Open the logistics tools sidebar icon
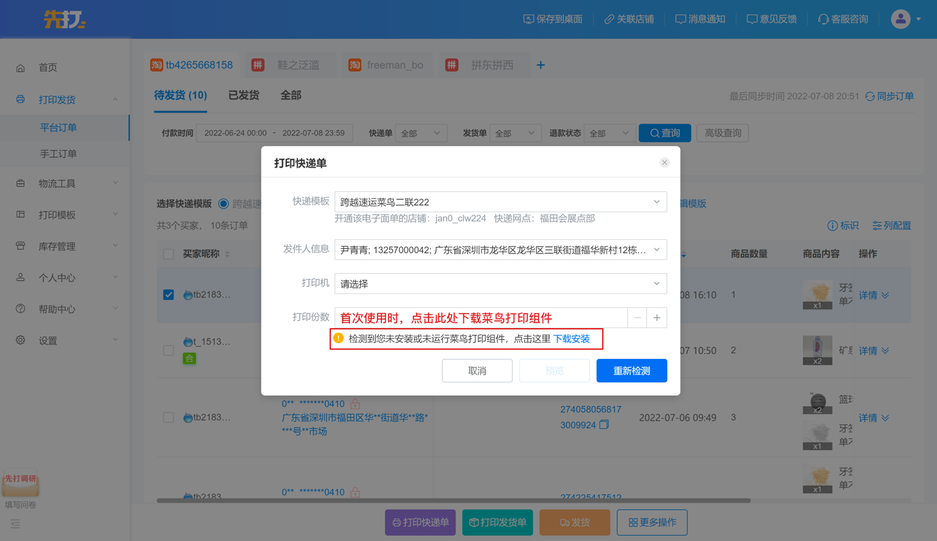 point(21,184)
